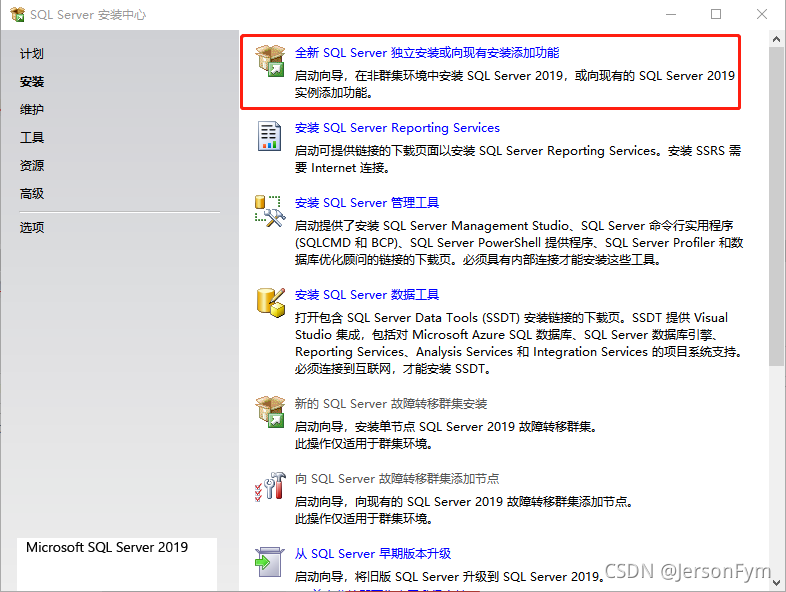Click the description starting 启动提供了安装 SQL Server Management Studio
The width and height of the screenshot is (786, 592).
pos(519,243)
